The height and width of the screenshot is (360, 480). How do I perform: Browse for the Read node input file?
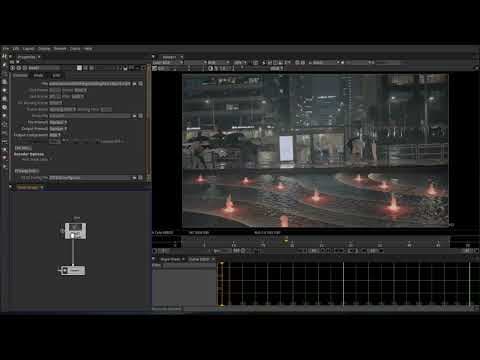[134, 84]
